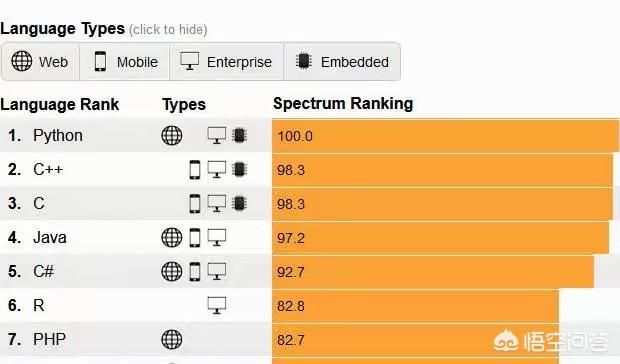Click the Types column header
This screenshot has height=364, width=620.
coord(184,105)
